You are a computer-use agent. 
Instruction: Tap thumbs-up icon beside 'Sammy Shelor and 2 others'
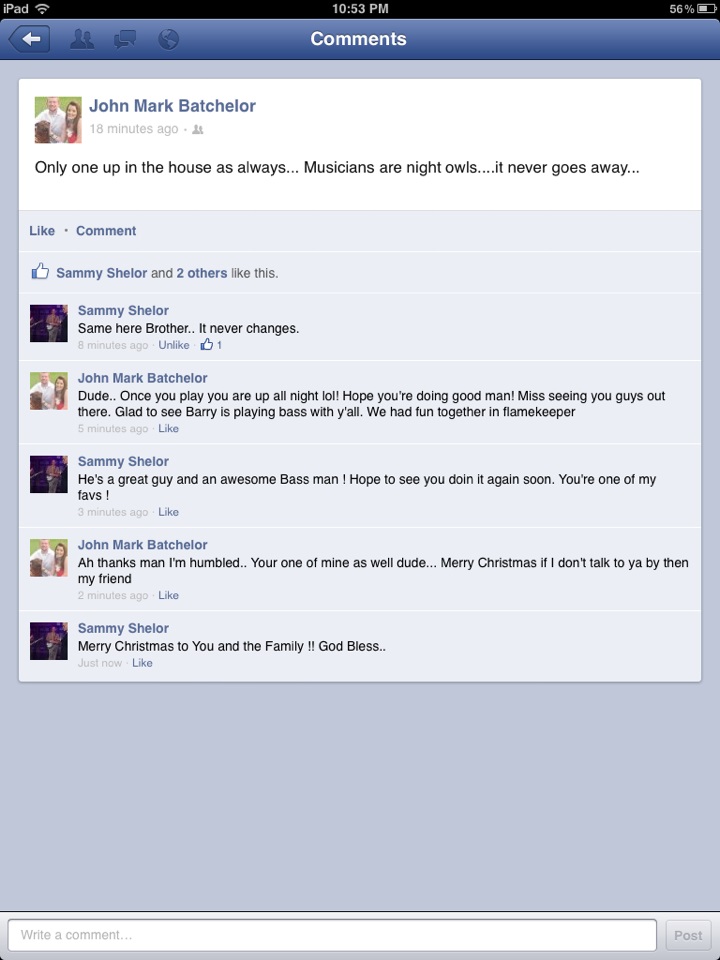(x=40, y=271)
